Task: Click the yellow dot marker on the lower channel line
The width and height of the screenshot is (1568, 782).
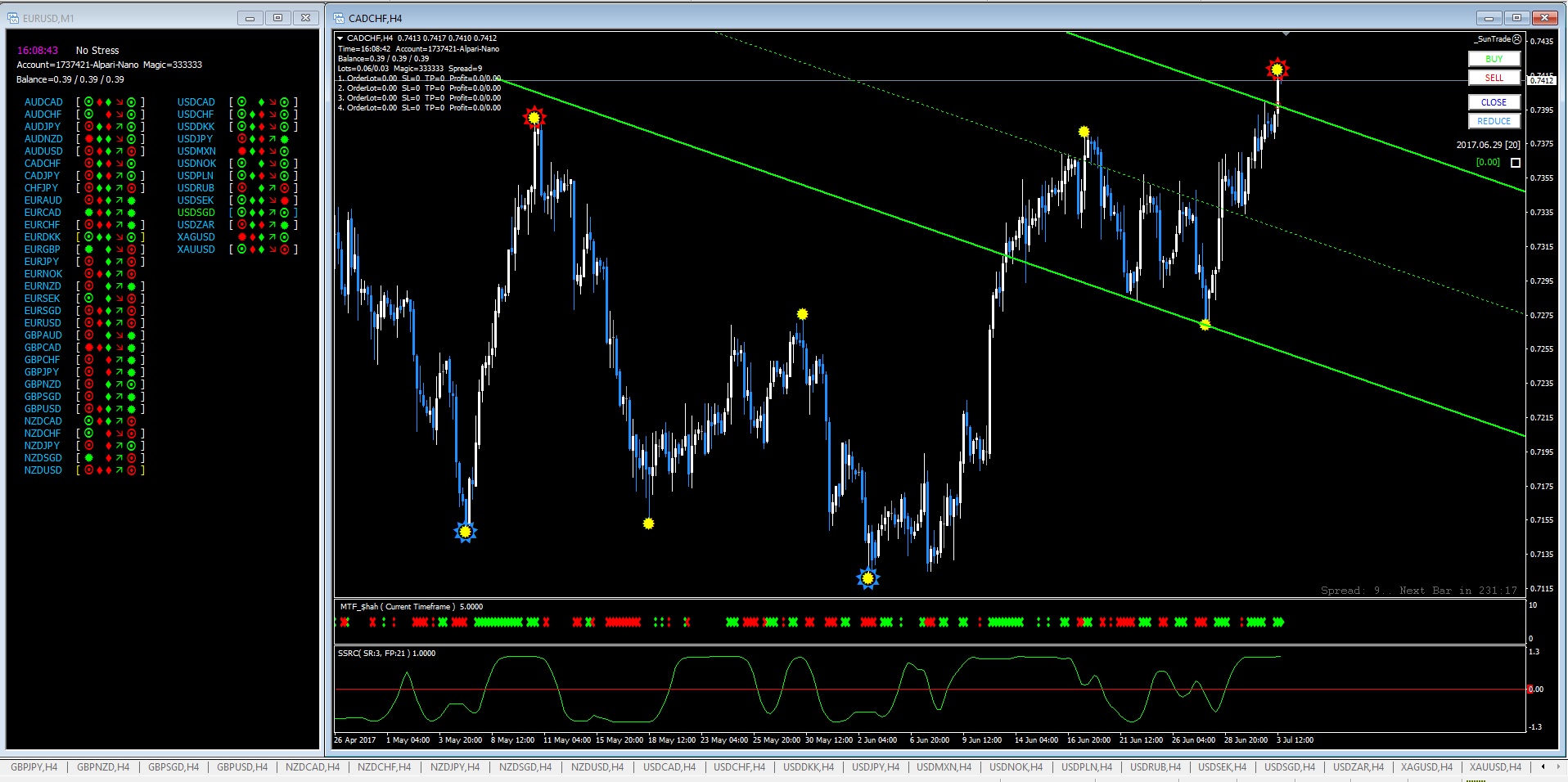Action: 1205,325
